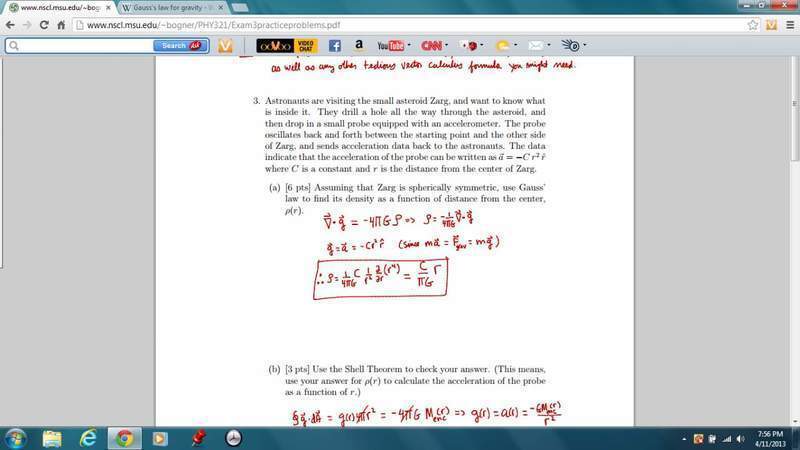This screenshot has width=800, height=450.
Task: Open the mail toolbar dropdown arrow
Action: click(x=550, y=46)
